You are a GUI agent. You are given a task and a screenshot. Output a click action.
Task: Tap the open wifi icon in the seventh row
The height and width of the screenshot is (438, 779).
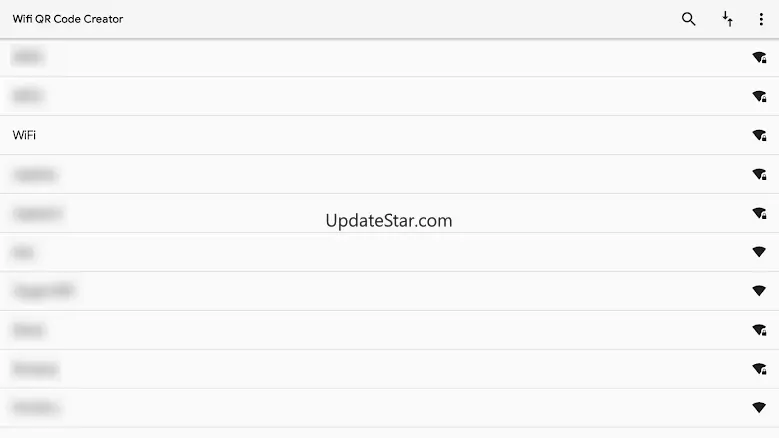coord(759,291)
